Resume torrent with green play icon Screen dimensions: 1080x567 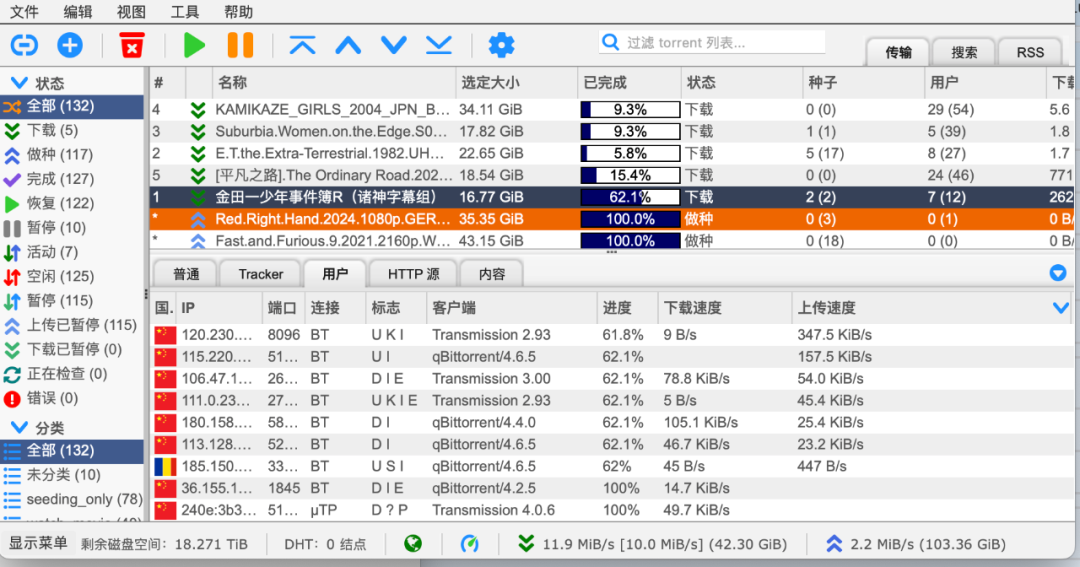[x=194, y=45]
